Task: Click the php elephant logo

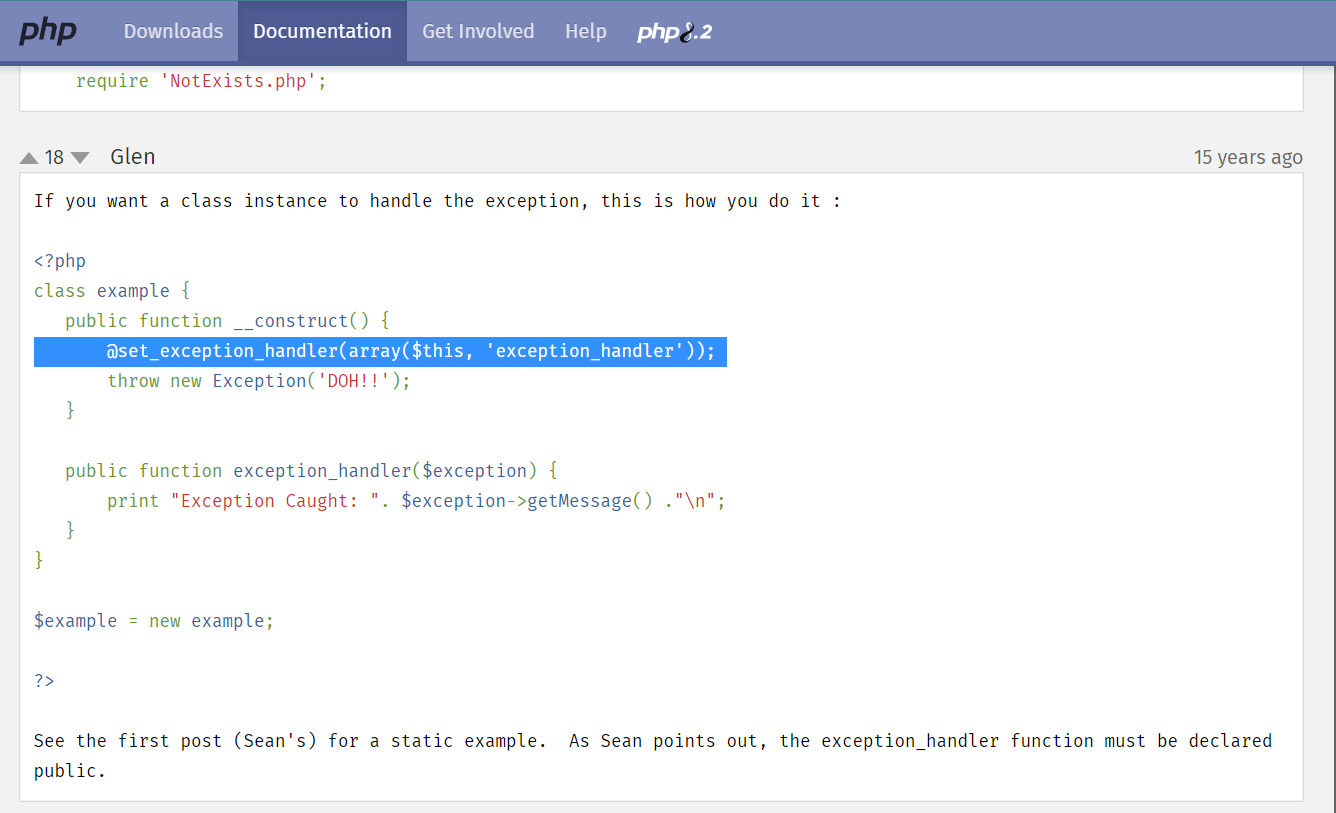Action: [48, 31]
